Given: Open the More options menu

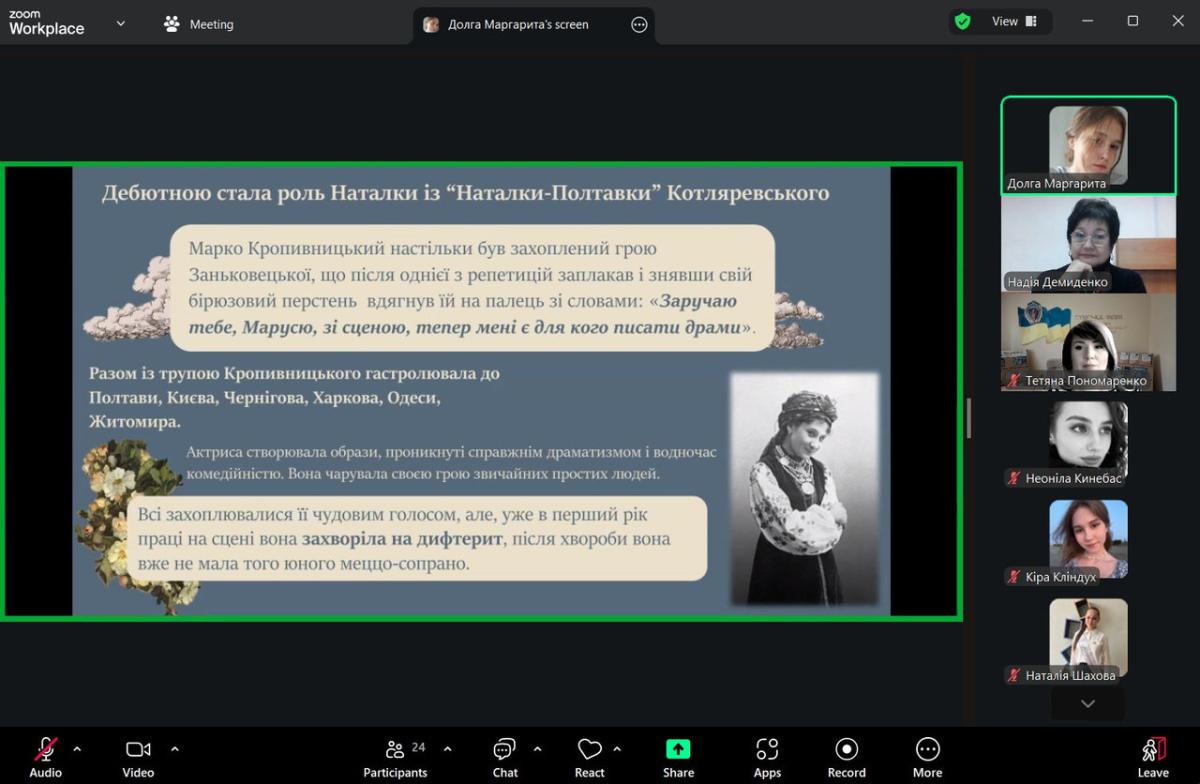Looking at the screenshot, I should [x=927, y=757].
